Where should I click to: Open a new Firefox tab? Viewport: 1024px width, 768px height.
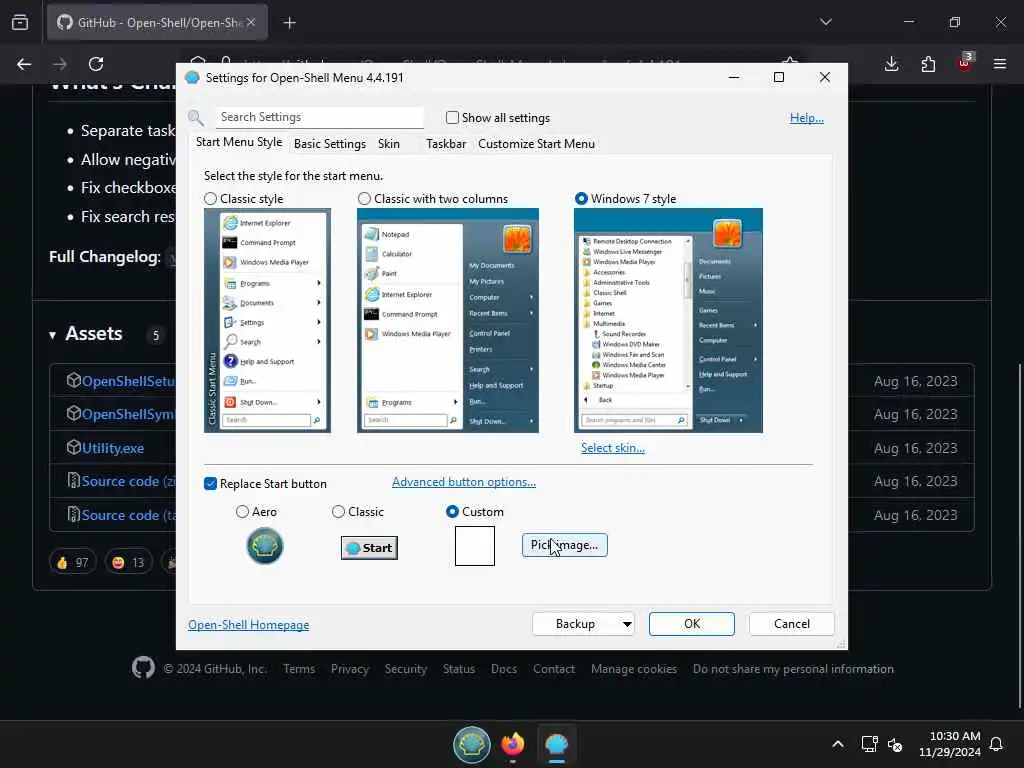[x=289, y=23]
